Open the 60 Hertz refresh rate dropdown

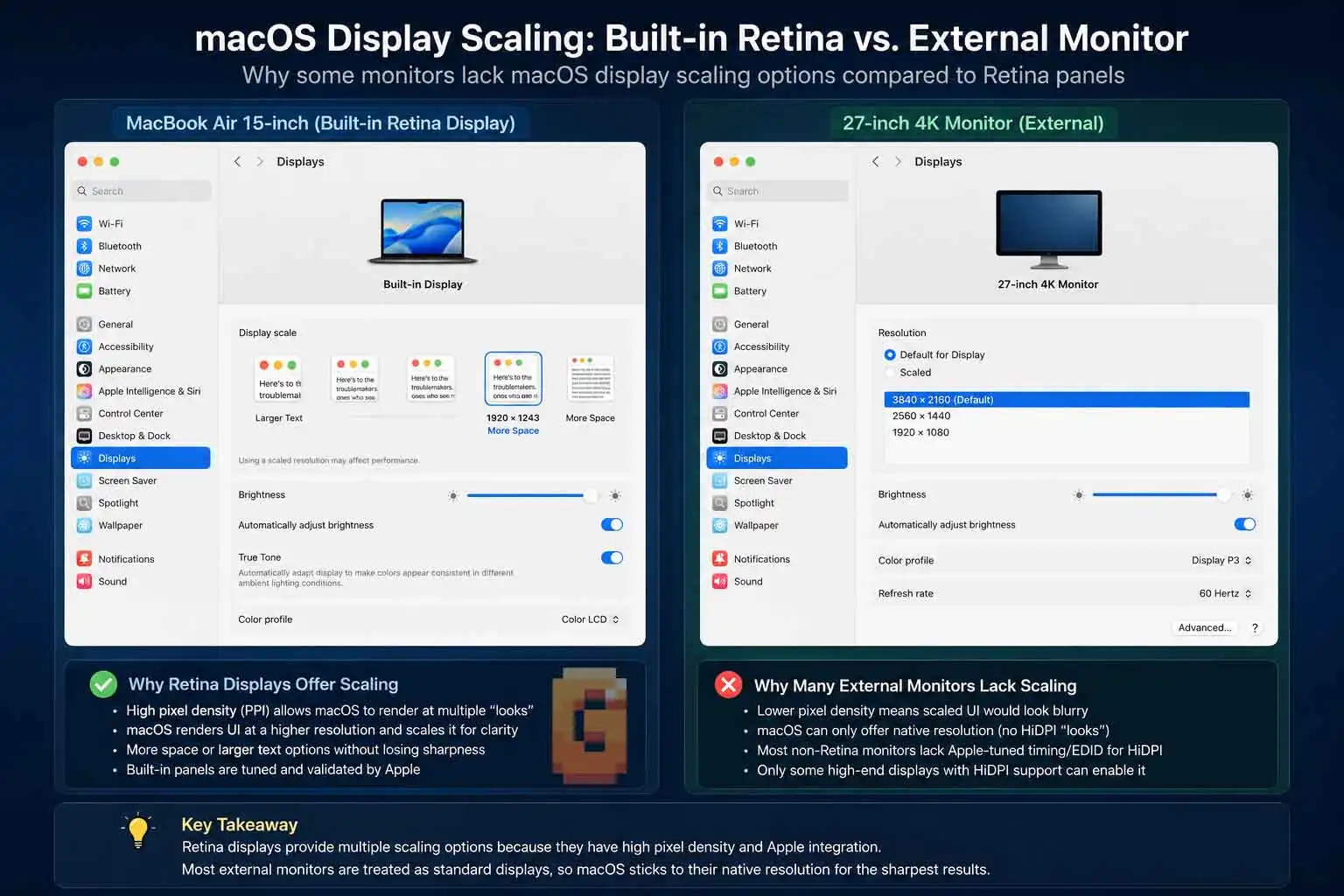point(1225,593)
